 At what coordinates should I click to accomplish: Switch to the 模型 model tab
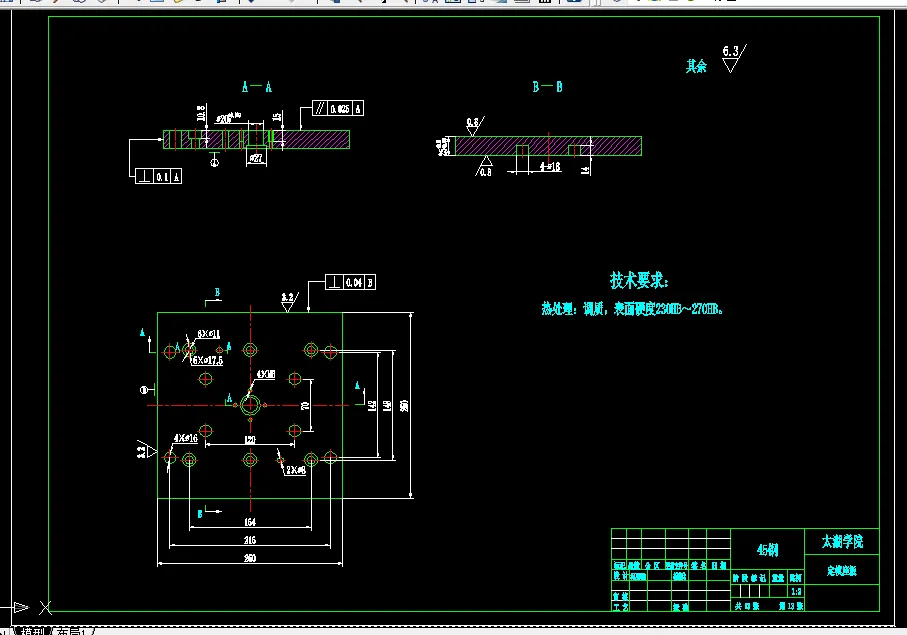pos(34,631)
